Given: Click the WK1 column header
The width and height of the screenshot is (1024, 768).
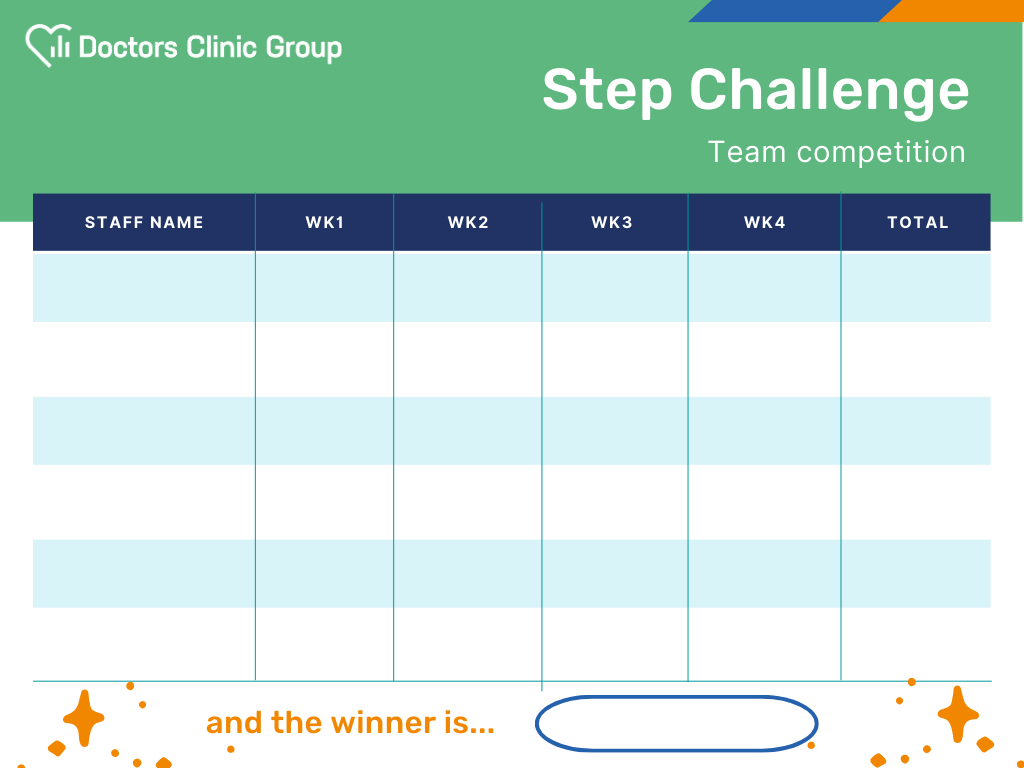Looking at the screenshot, I should pos(325,222).
